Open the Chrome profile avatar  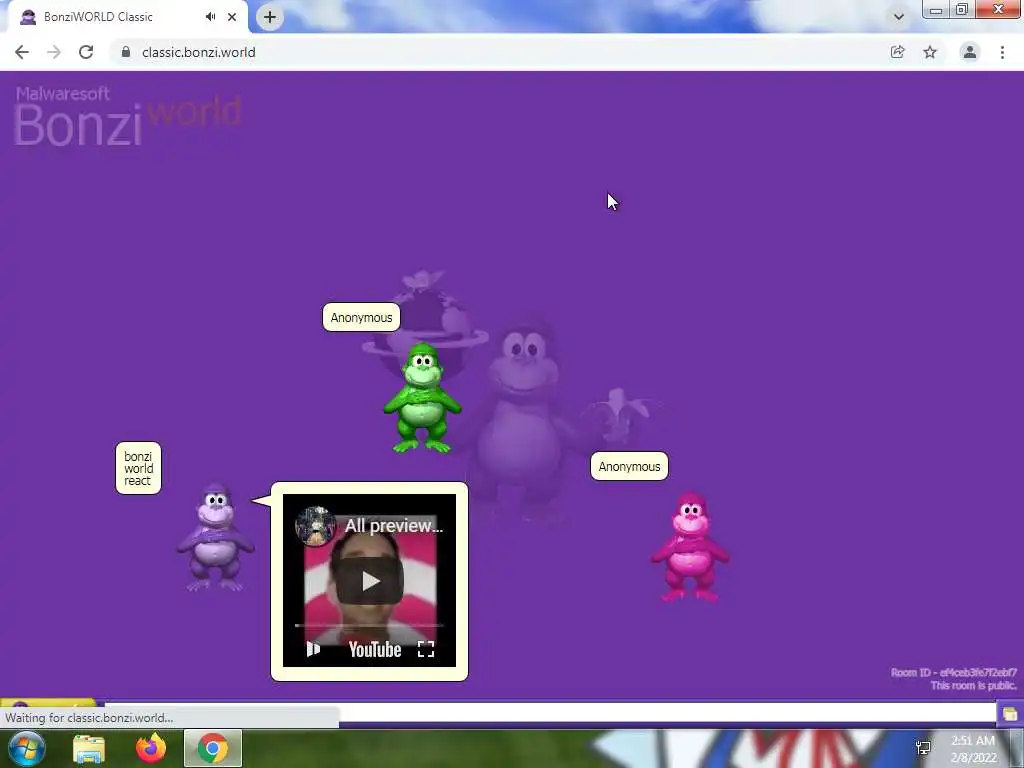pyautogui.click(x=970, y=52)
